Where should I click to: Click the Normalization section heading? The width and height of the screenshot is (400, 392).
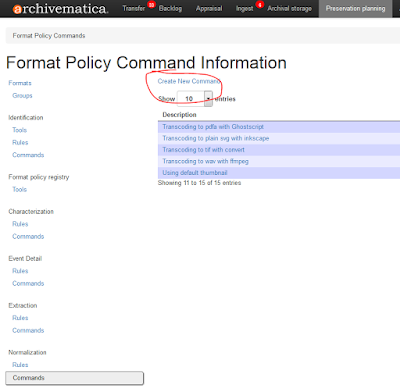point(27,352)
